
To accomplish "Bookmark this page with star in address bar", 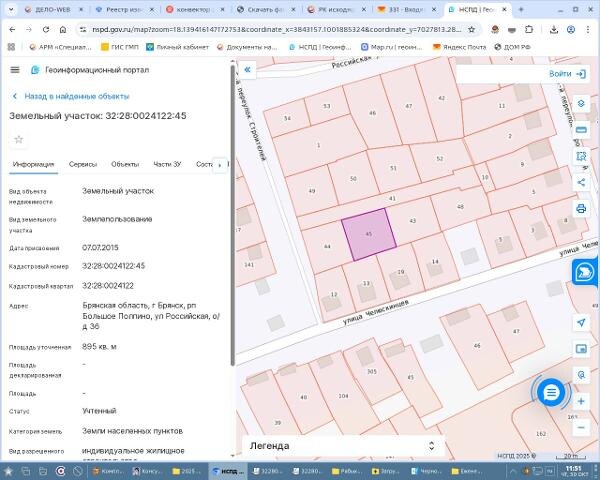I will [x=472, y=29].
